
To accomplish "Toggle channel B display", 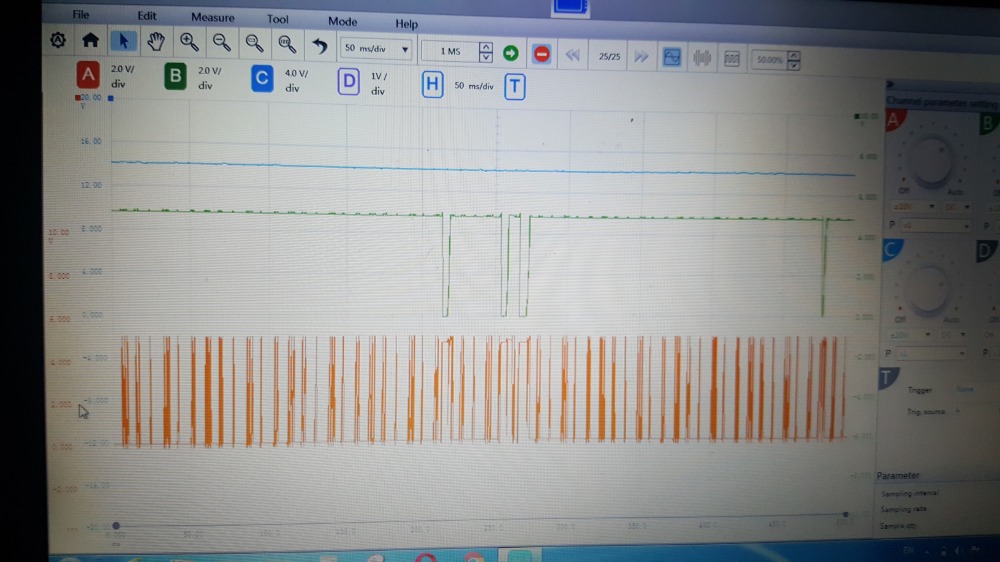I will [175, 76].
